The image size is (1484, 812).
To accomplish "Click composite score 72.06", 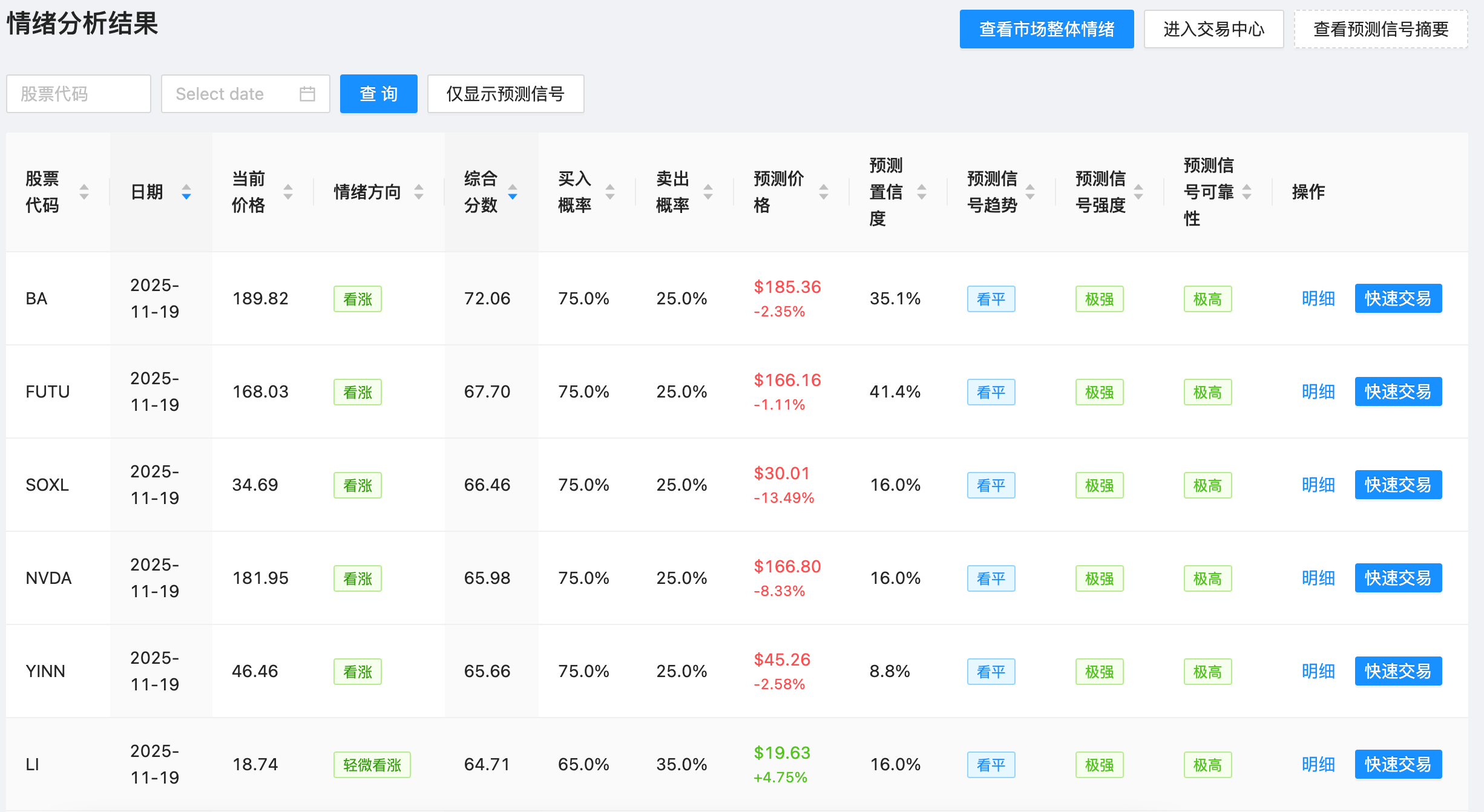I will (x=487, y=298).
